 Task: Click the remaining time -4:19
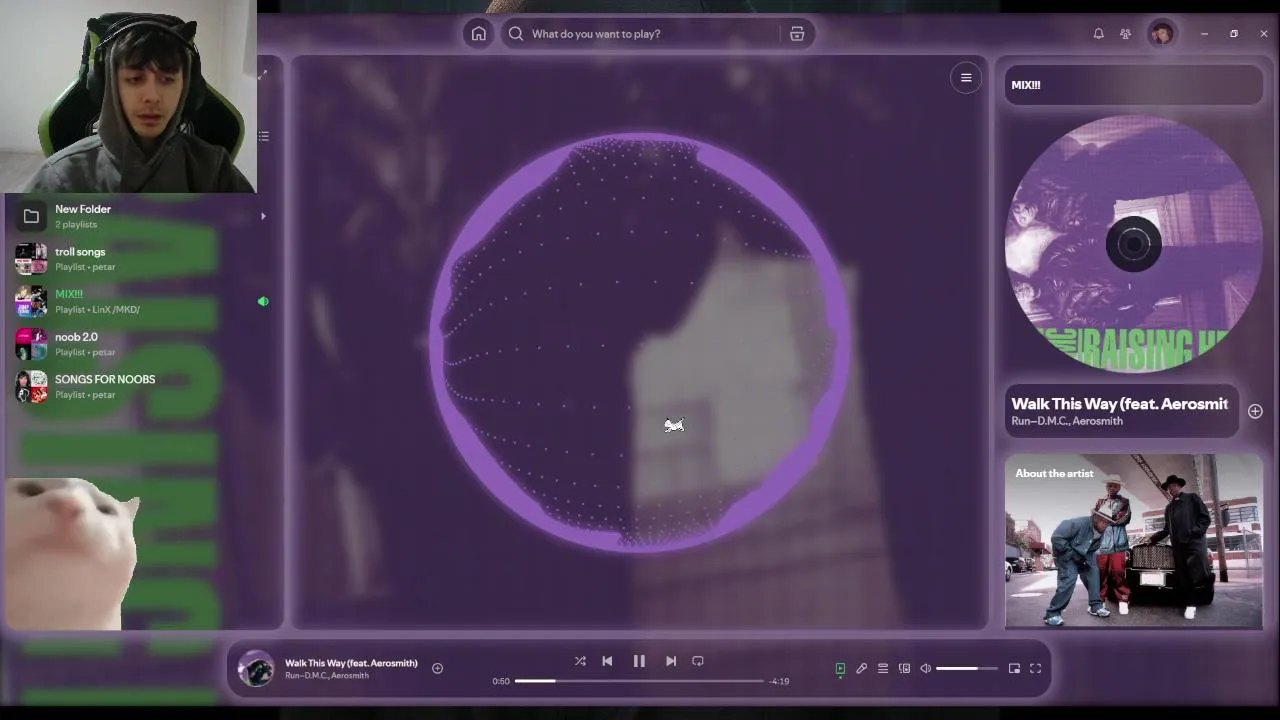tap(779, 681)
